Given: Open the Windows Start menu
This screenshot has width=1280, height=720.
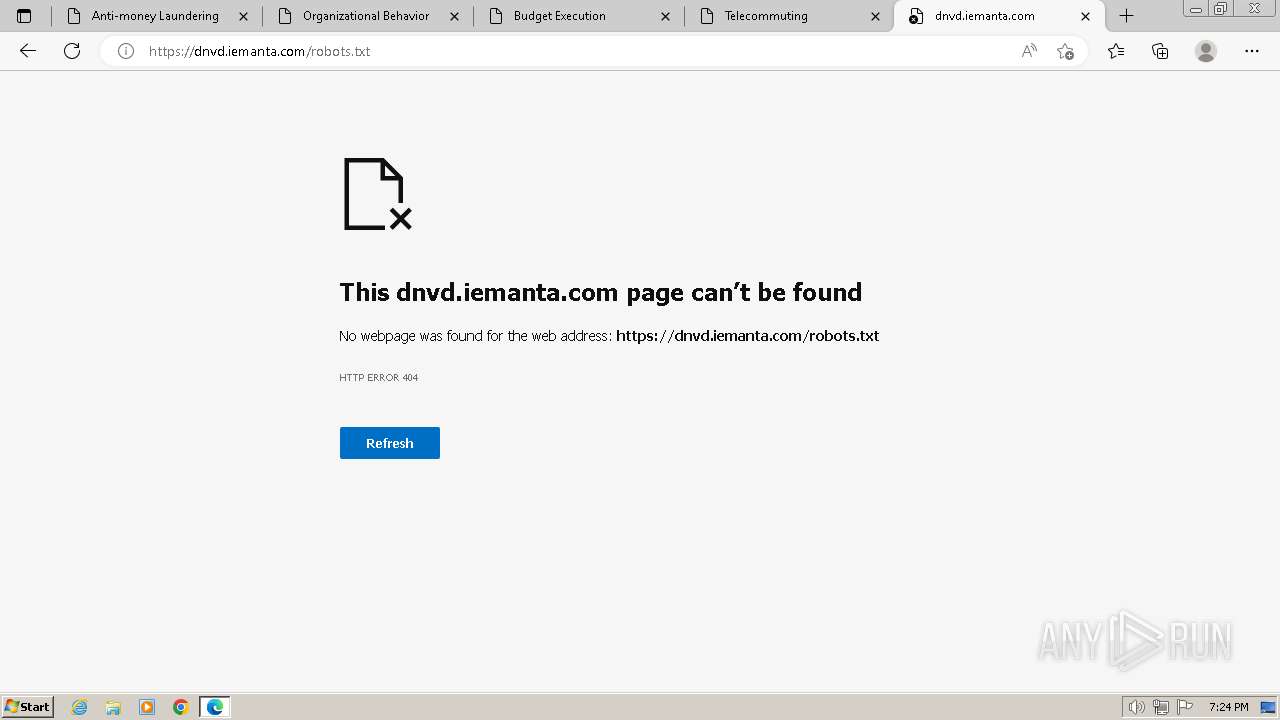Looking at the screenshot, I should pos(28,707).
